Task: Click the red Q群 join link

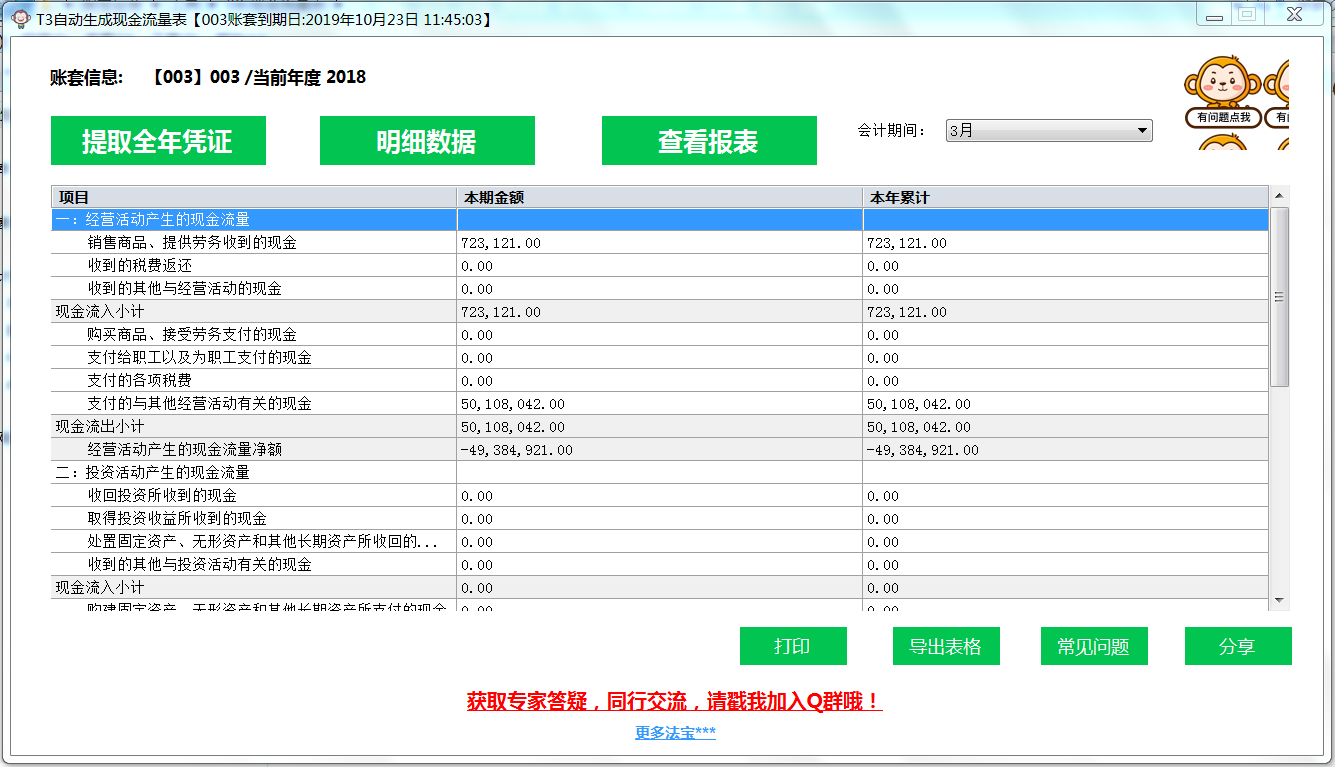Action: click(674, 702)
